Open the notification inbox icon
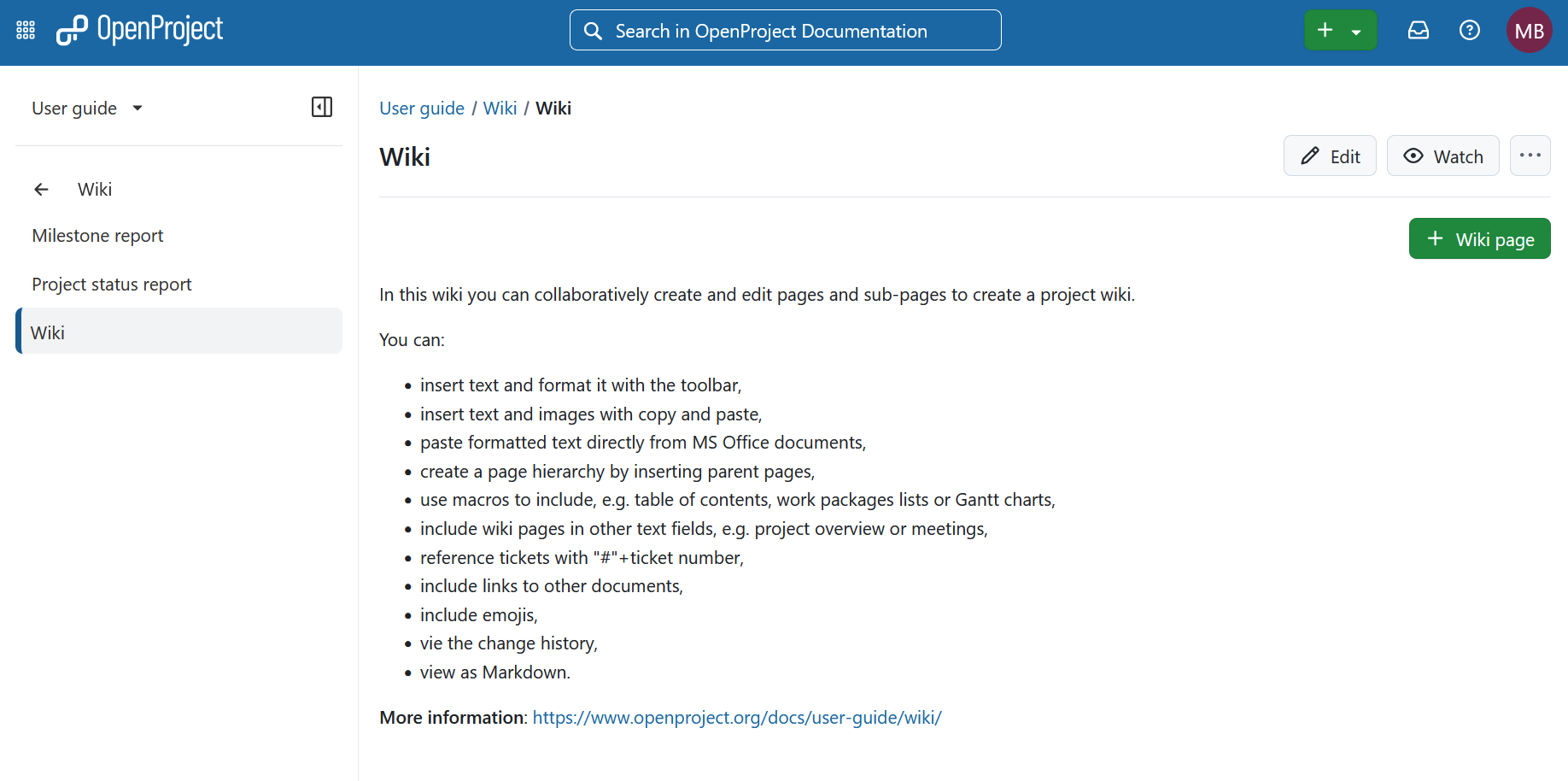The height and width of the screenshot is (781, 1568). (1419, 31)
